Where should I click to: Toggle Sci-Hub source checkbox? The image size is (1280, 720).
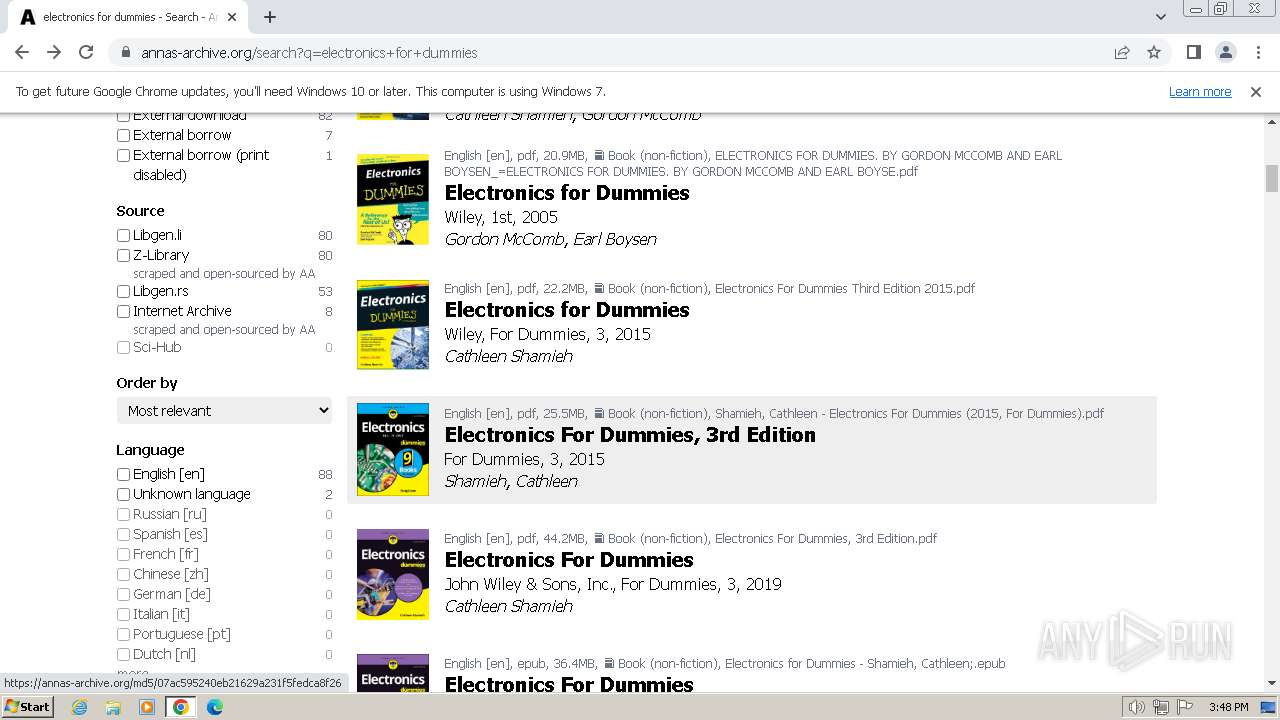click(123, 347)
